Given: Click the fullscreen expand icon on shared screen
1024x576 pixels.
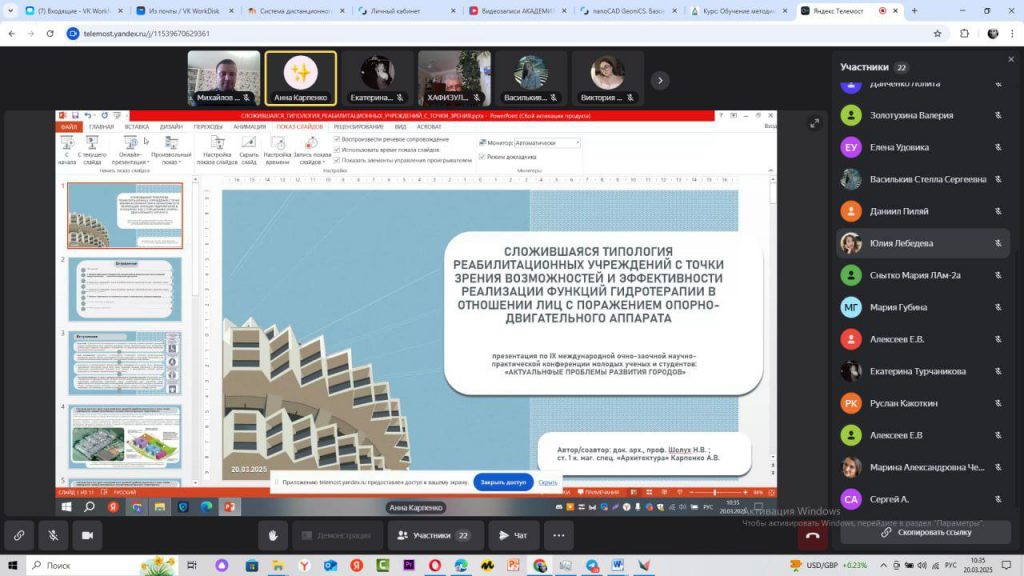Looking at the screenshot, I should point(815,123).
